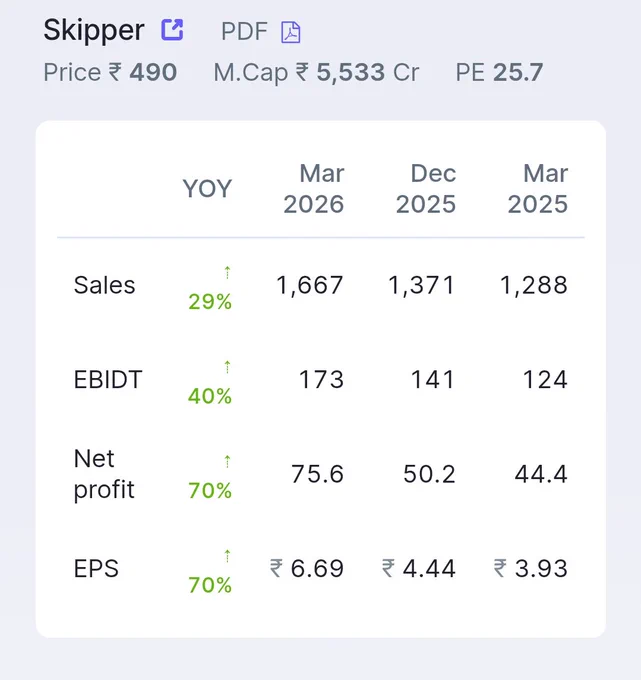Click the Net profit YOY up arrow
Image resolution: width=641 pixels, height=680 pixels.
[227, 461]
